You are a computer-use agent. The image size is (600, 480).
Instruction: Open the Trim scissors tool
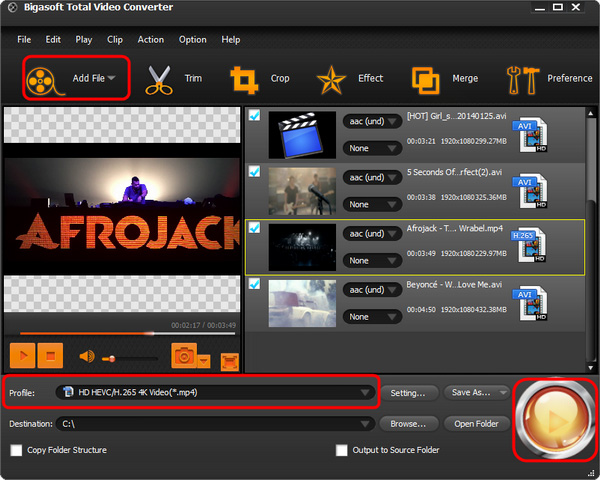point(159,80)
